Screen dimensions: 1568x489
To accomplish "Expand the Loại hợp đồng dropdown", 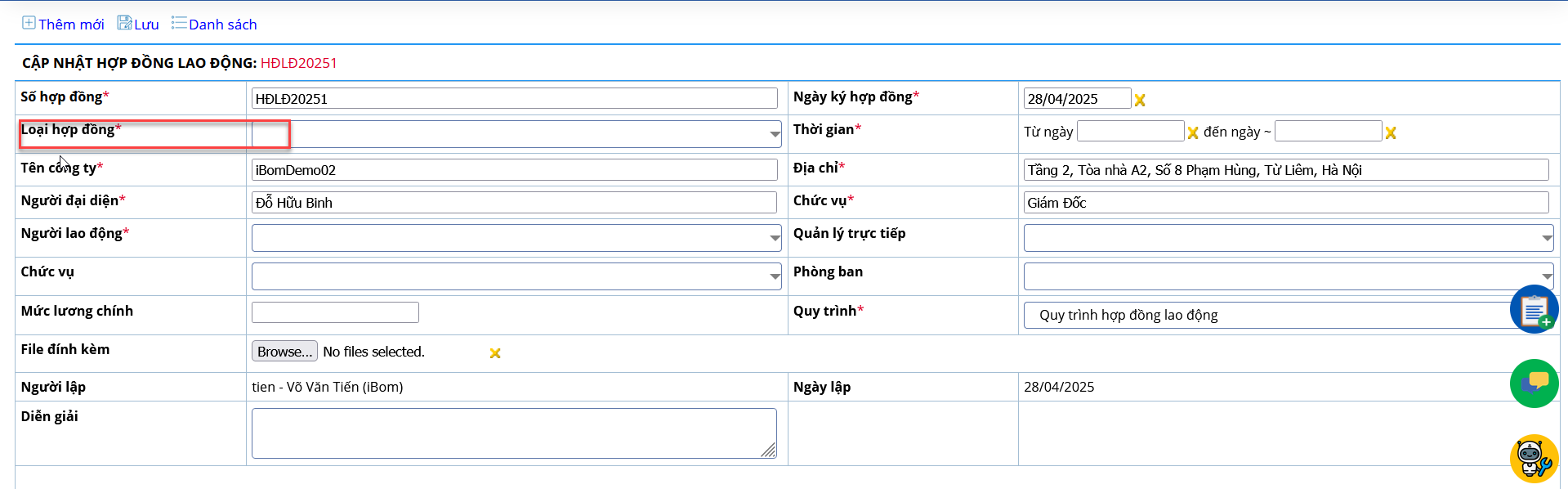I will click(775, 134).
